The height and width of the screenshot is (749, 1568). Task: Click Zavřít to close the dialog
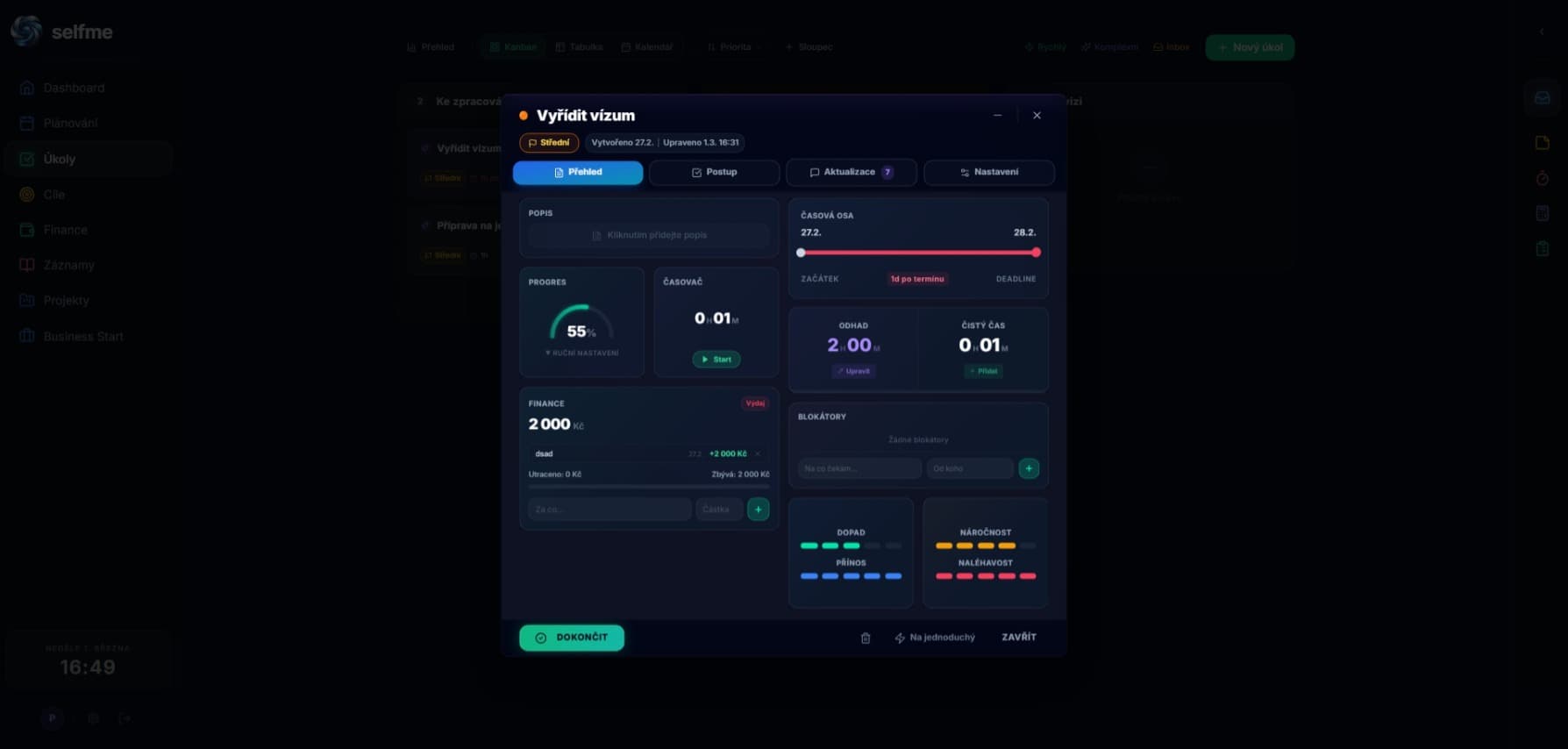coord(1018,638)
